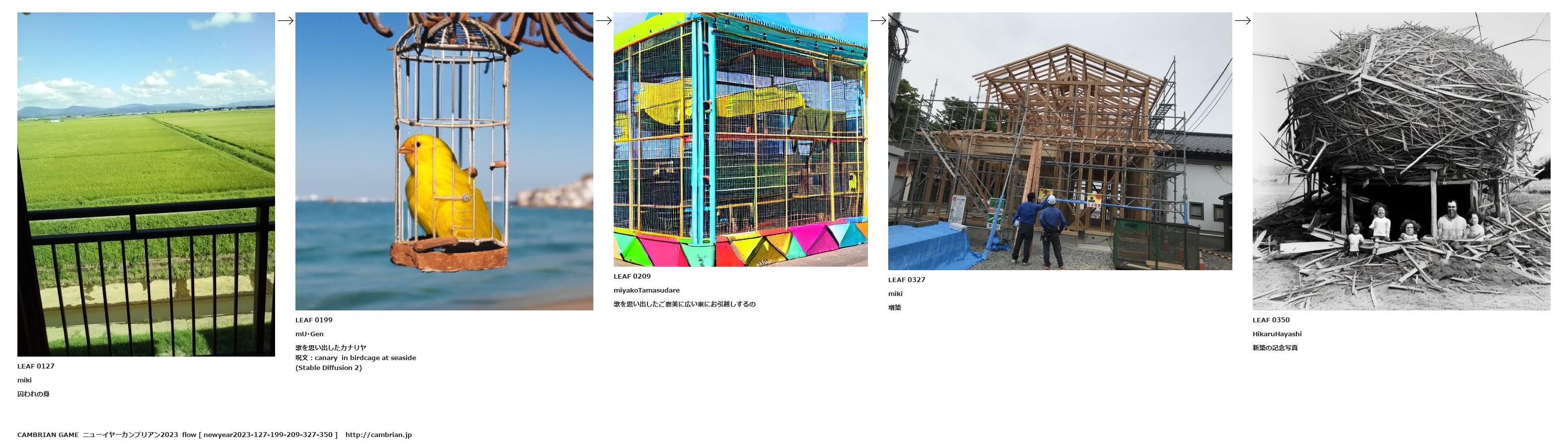Image resolution: width=1568 pixels, height=447 pixels.
Task: Click the LEAF 0199 label
Action: point(314,320)
